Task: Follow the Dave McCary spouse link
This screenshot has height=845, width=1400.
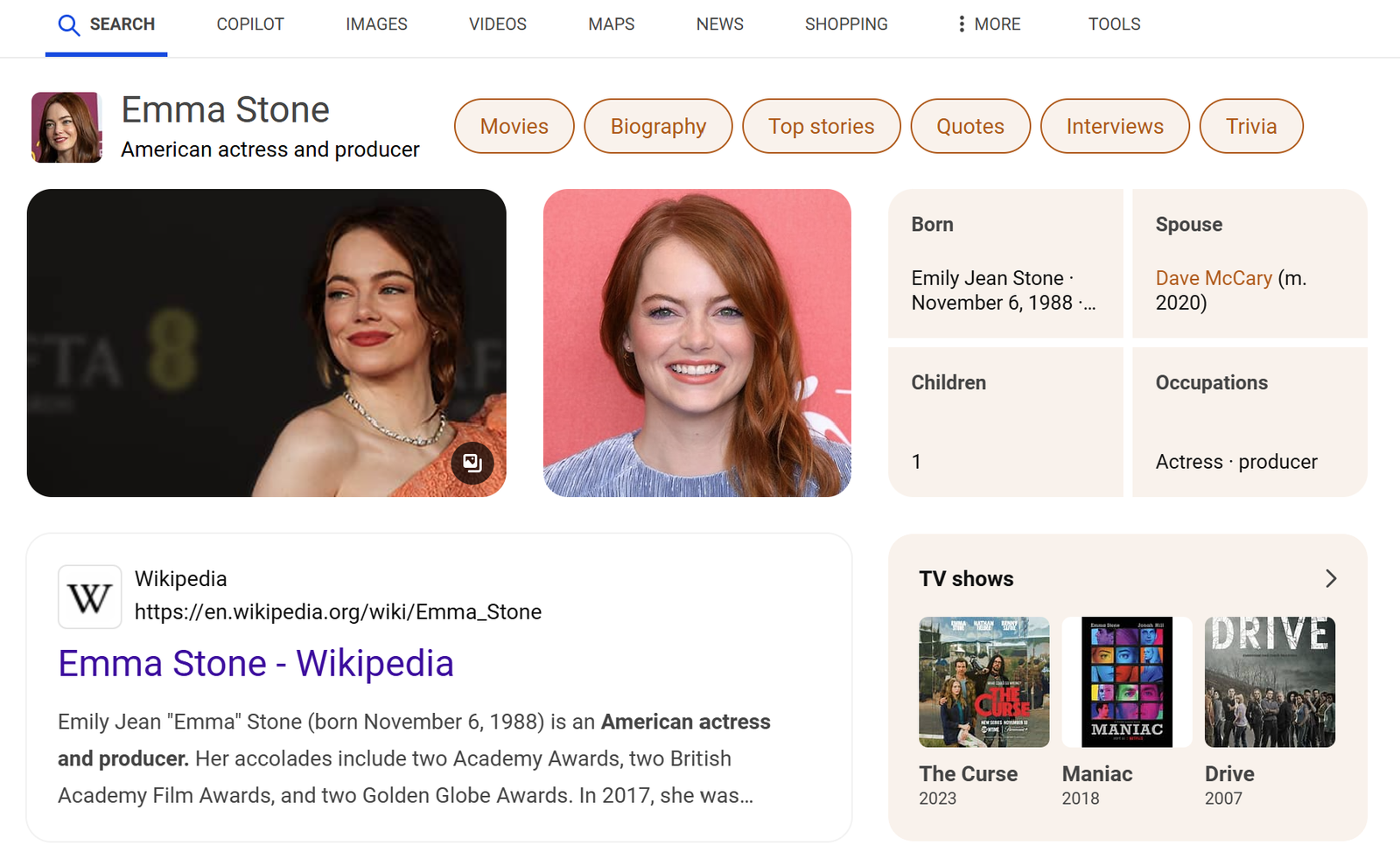Action: pyautogui.click(x=1213, y=278)
